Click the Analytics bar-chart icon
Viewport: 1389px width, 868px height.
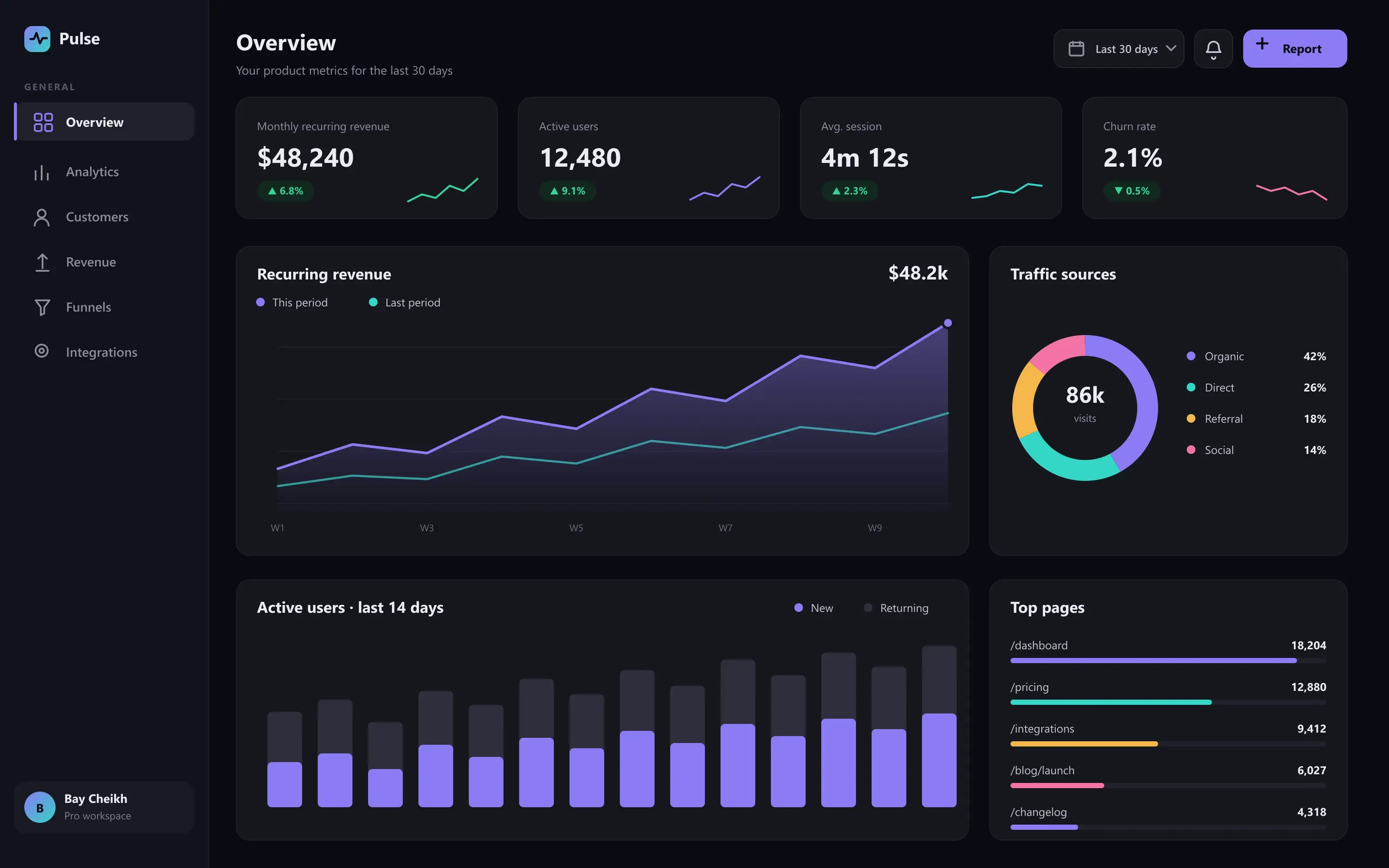click(42, 172)
